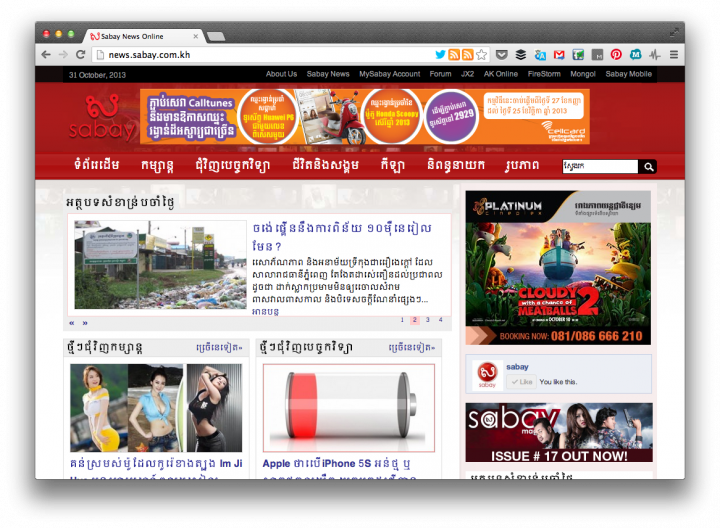The width and height of the screenshot is (720, 528).
Task: Open the Sabay News top link
Action: click(x=328, y=74)
